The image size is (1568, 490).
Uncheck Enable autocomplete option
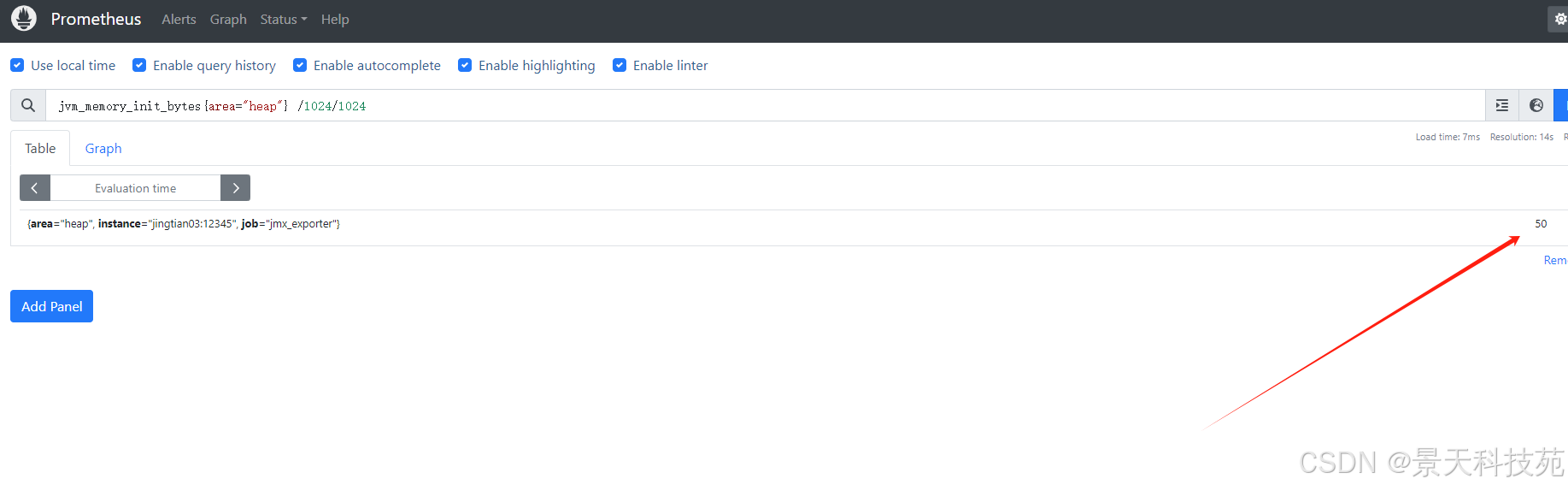(300, 65)
